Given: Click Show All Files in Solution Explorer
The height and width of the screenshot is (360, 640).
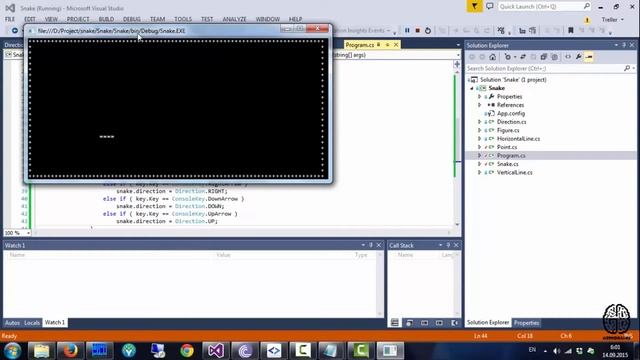Looking at the screenshot, I should pos(554,57).
